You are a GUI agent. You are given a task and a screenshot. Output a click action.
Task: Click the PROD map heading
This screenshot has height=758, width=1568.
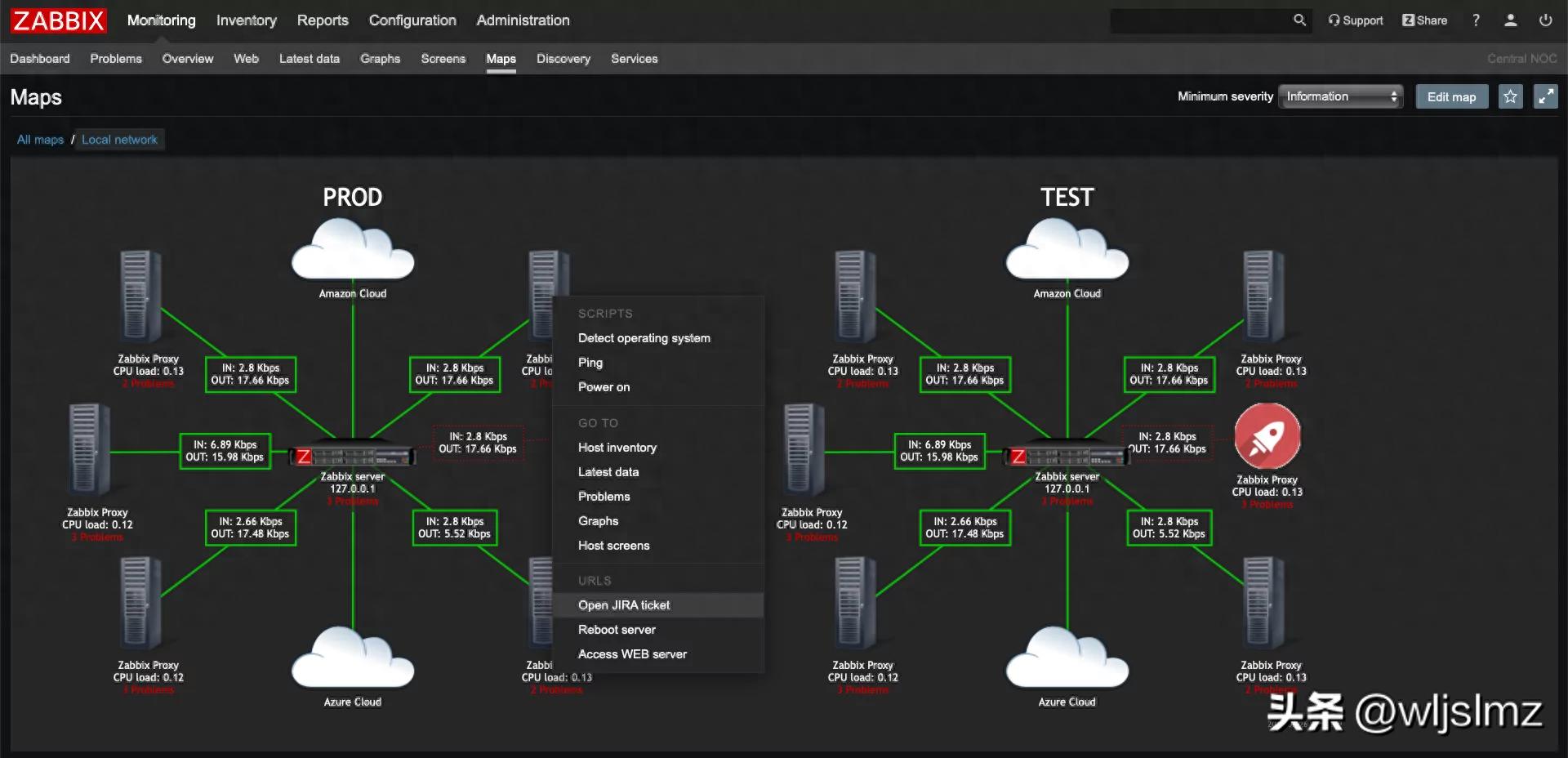click(353, 198)
